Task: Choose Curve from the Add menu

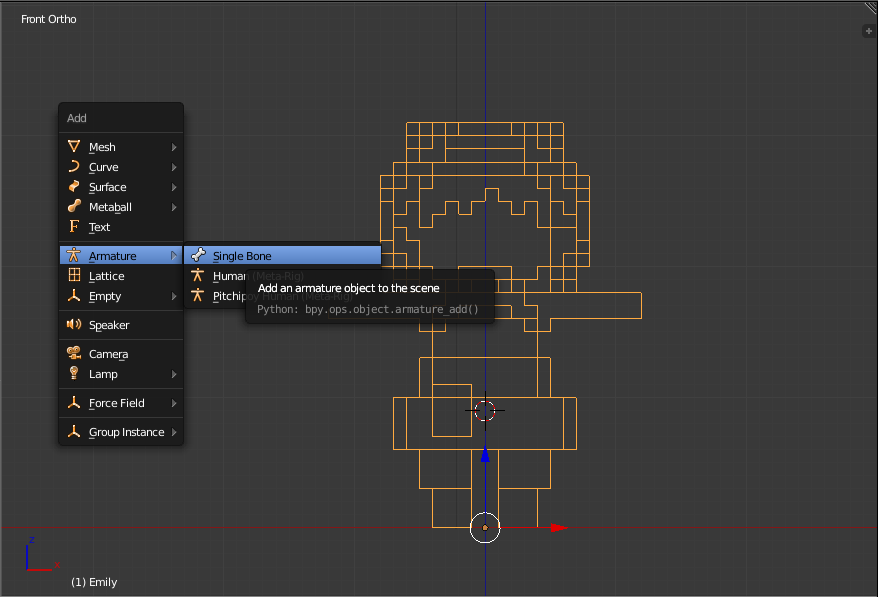Action: tap(121, 167)
